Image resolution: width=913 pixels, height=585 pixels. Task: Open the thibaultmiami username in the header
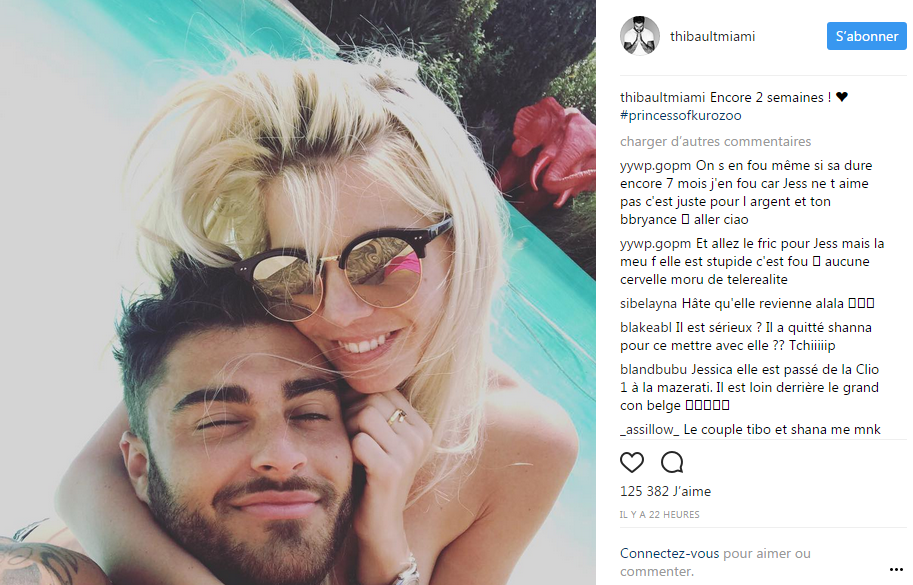712,36
